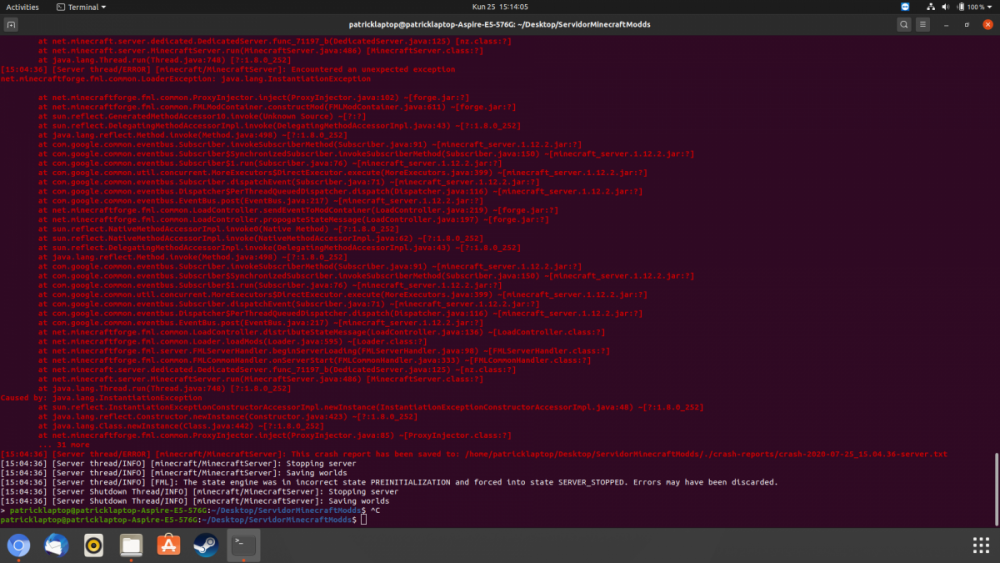Show Applications grid in the dock
This screenshot has width=1000, height=563.
981,545
